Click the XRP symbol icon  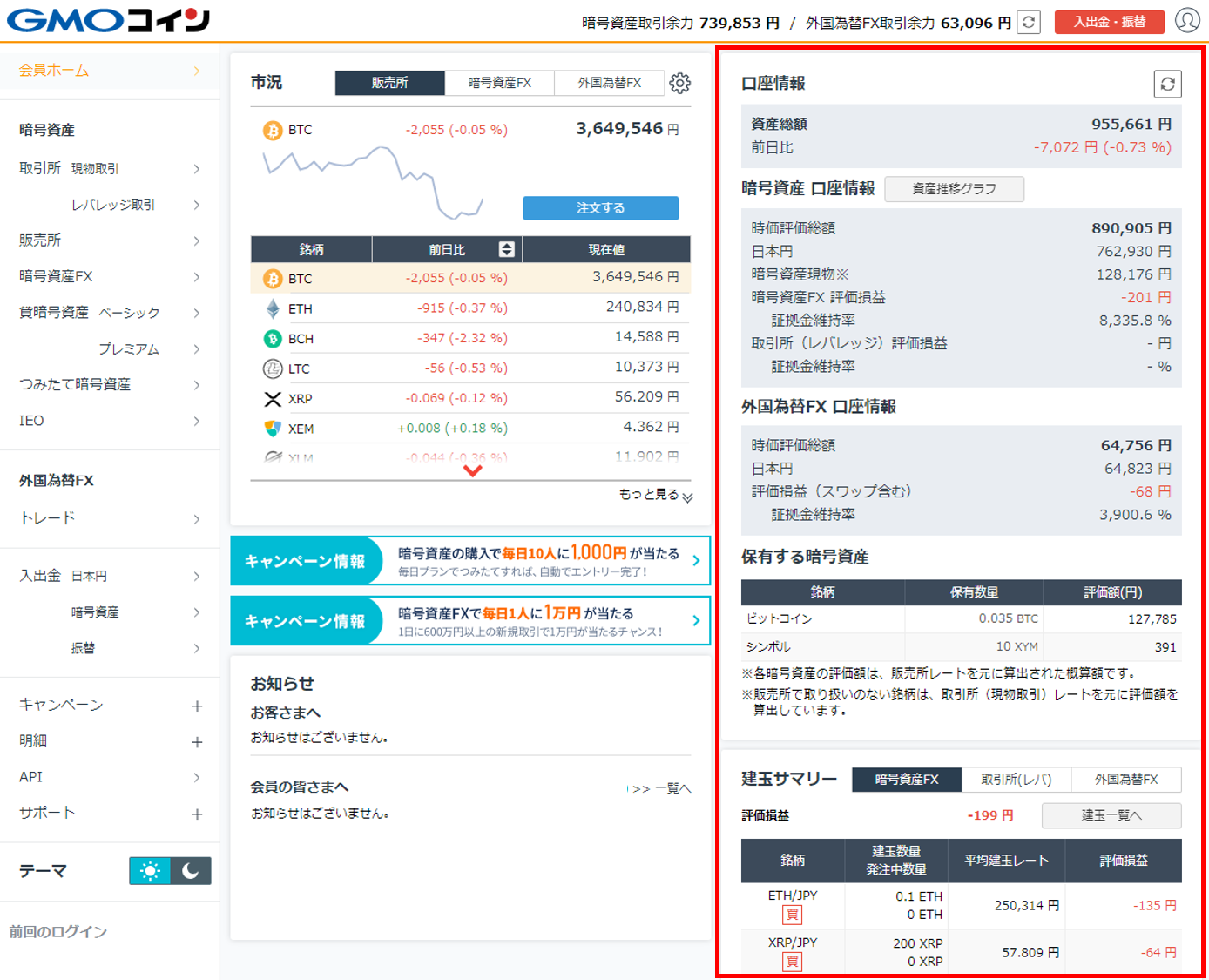pos(273,399)
